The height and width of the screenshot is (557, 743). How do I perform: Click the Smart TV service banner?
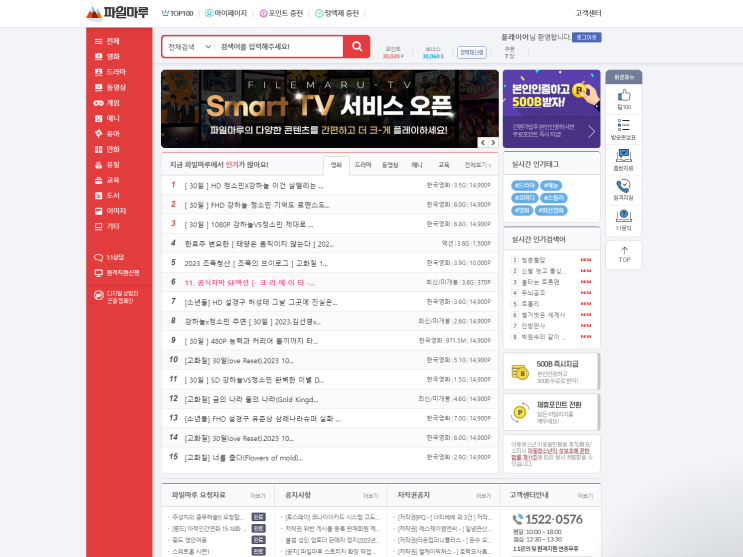pyautogui.click(x=330, y=109)
